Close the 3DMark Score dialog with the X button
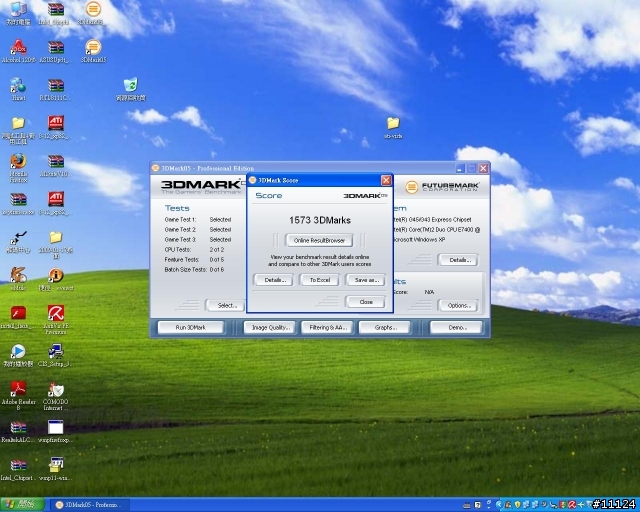Image resolution: width=640 pixels, height=512 pixels. 386,180
